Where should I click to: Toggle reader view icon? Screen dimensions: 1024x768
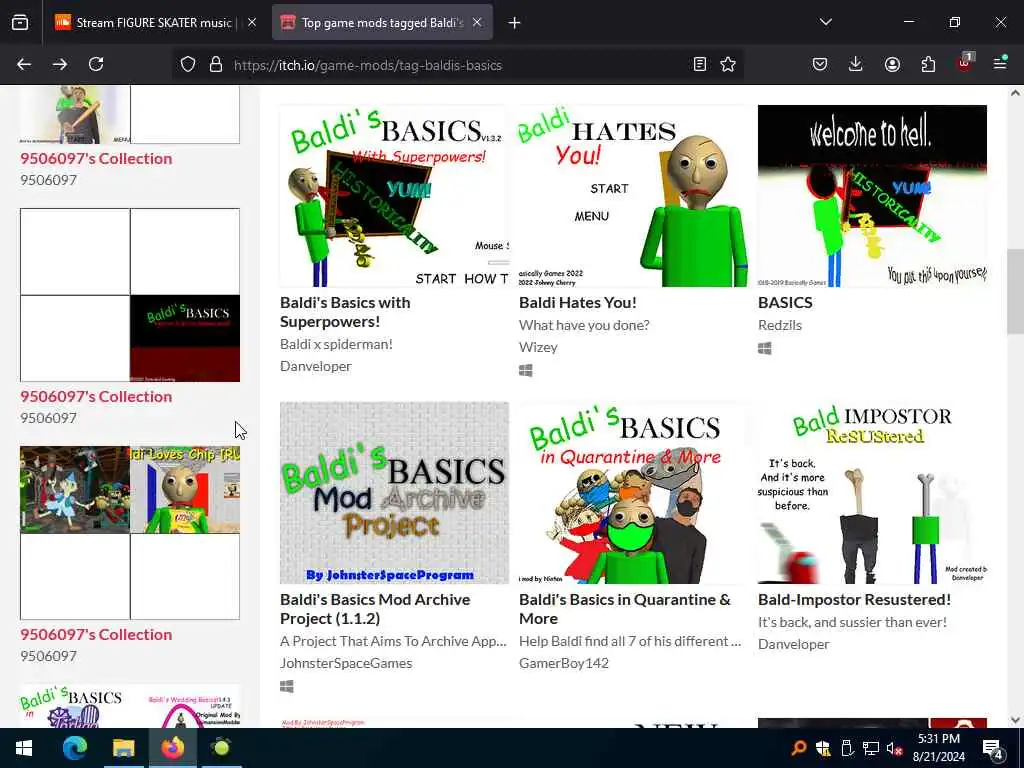click(x=699, y=64)
